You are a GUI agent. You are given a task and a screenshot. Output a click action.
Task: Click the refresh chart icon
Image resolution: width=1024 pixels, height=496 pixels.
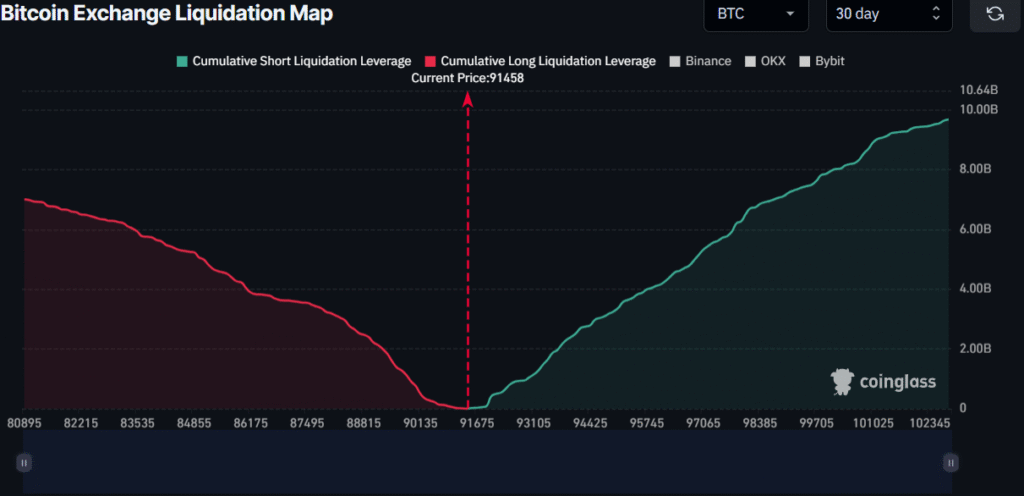994,14
